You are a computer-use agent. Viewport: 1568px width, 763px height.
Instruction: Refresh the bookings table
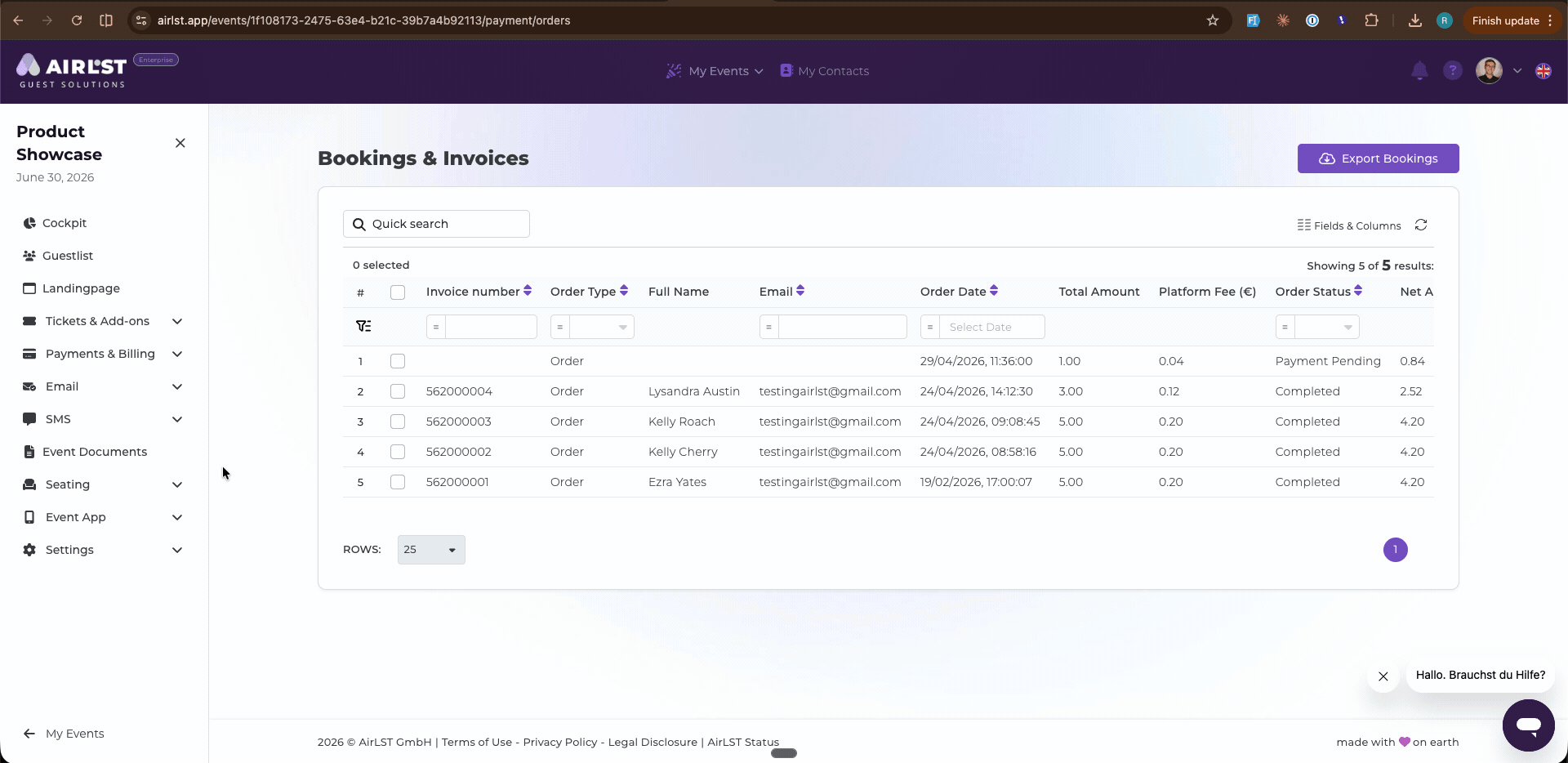pos(1421,225)
